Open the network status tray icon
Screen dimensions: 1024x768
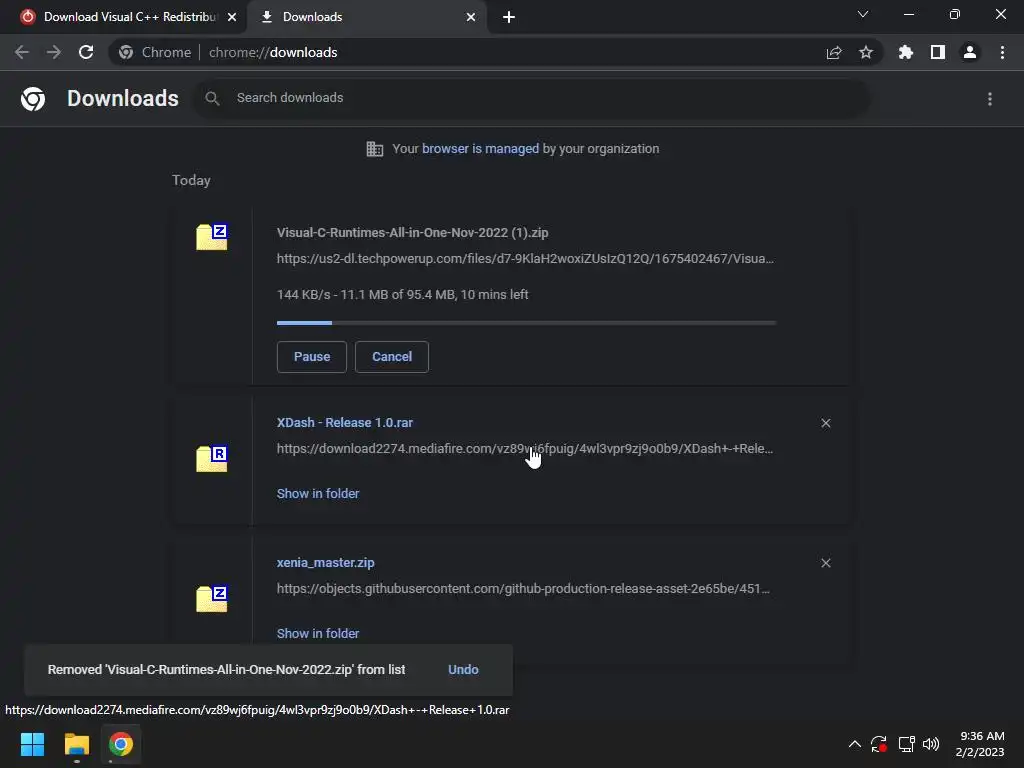[906, 744]
